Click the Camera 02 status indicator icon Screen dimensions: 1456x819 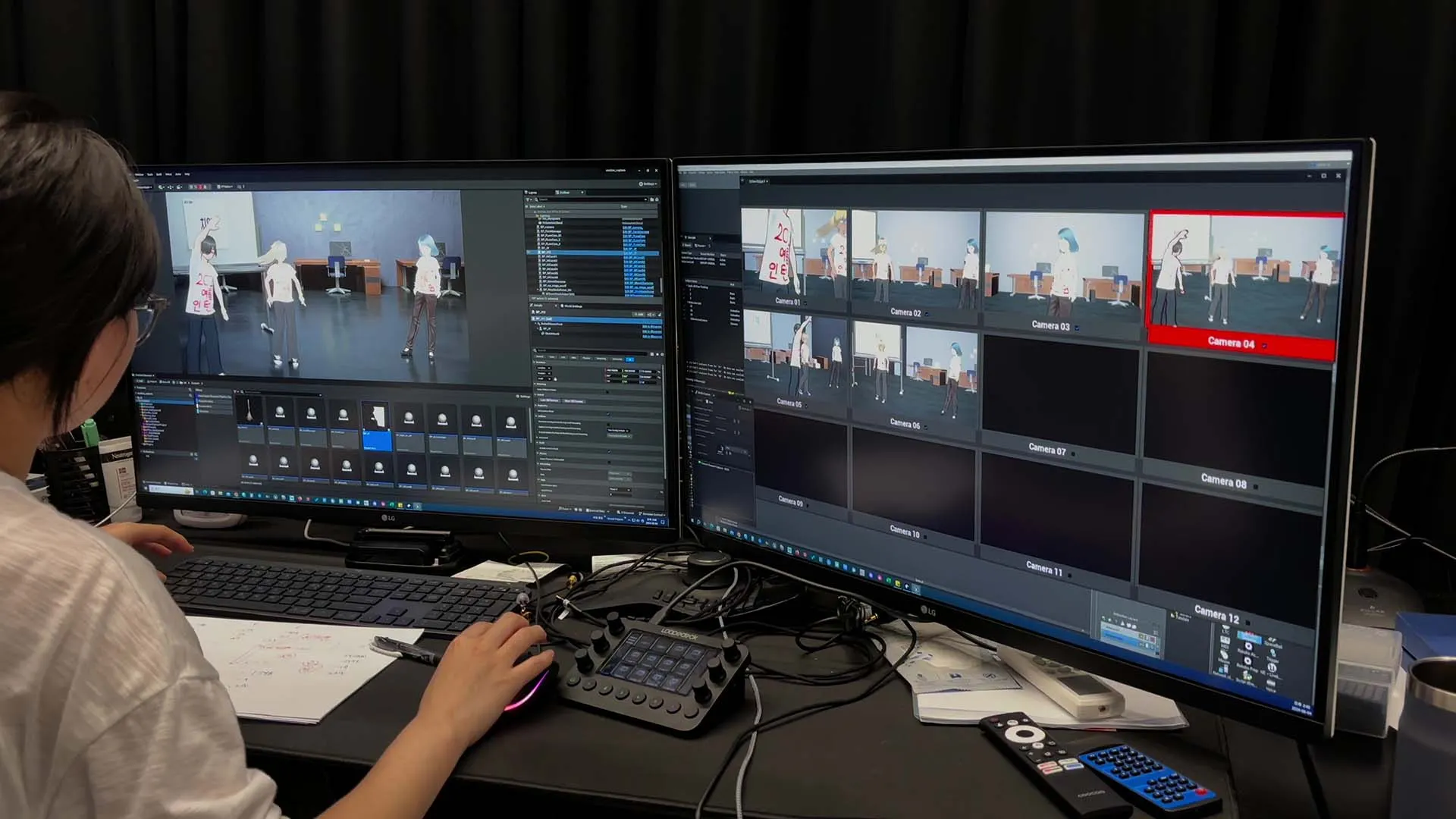[927, 314]
